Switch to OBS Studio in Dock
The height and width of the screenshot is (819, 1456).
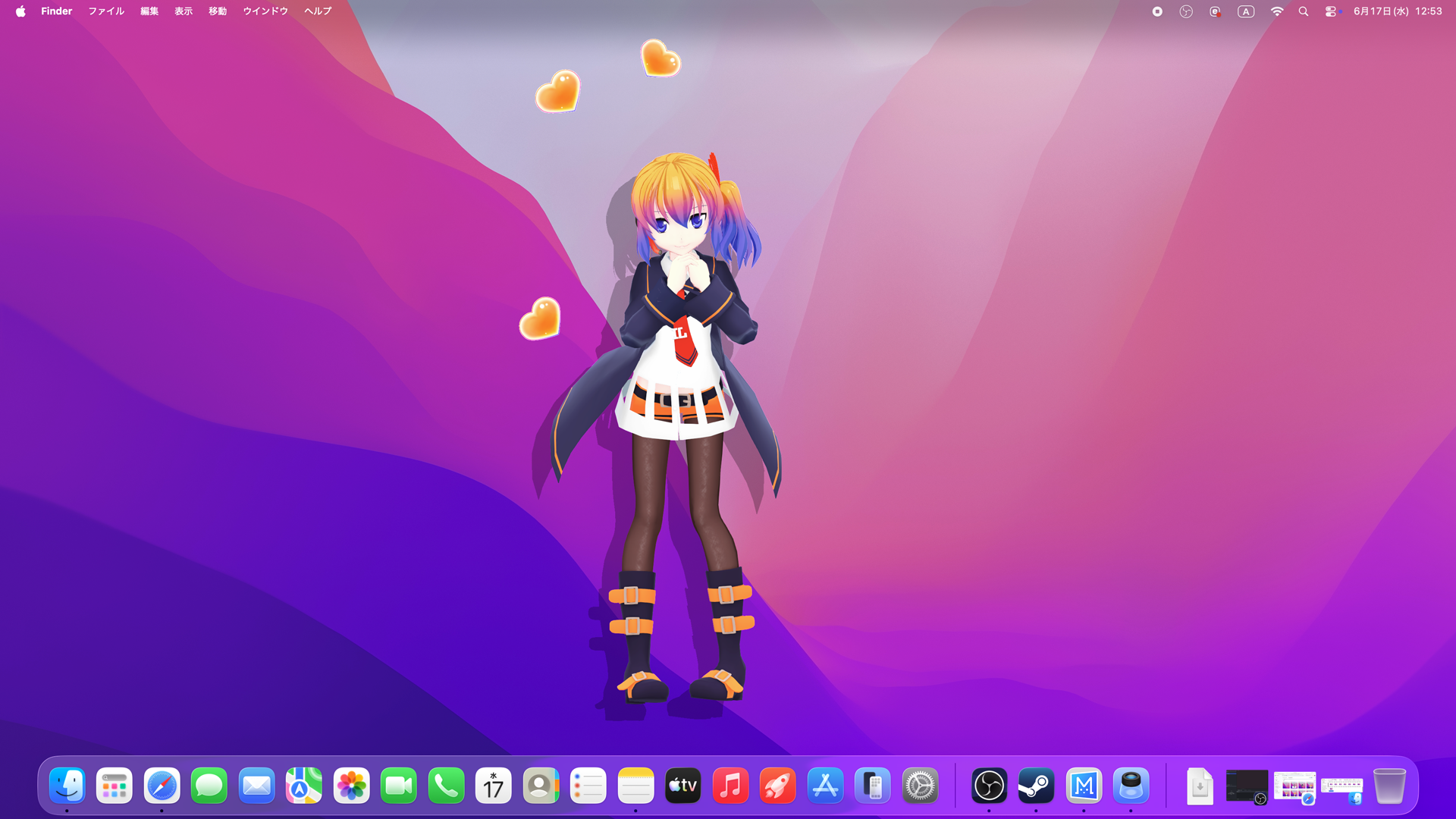[989, 786]
